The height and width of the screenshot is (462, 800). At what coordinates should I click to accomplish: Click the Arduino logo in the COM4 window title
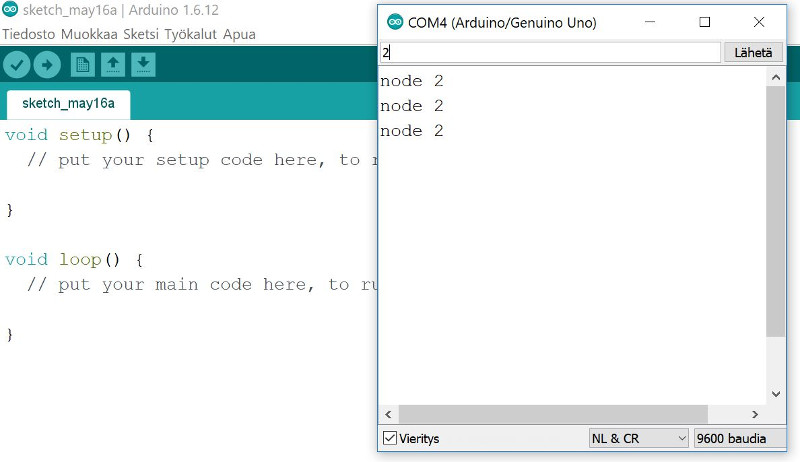395,22
